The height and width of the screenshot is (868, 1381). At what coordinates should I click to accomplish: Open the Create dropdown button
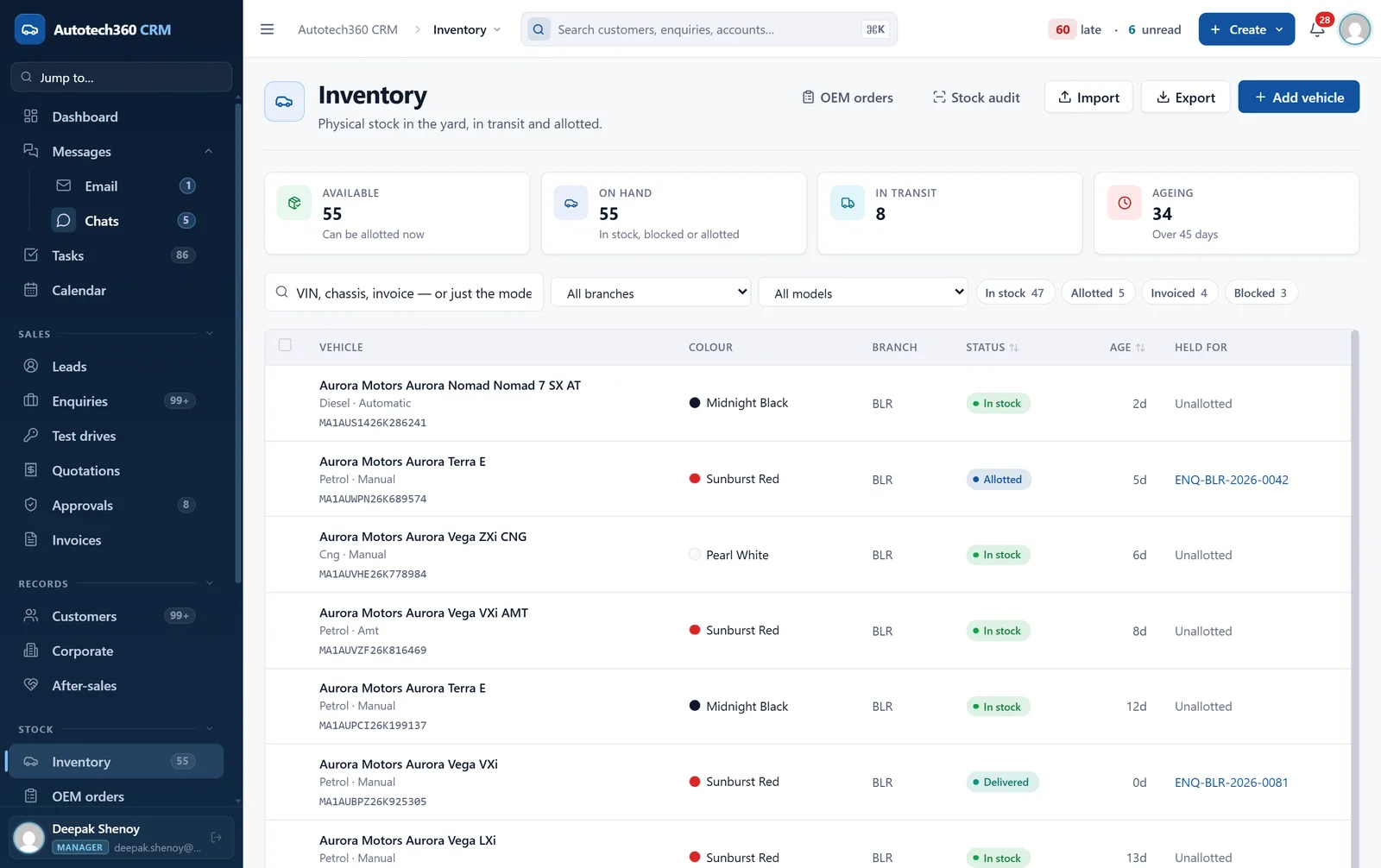point(1246,29)
